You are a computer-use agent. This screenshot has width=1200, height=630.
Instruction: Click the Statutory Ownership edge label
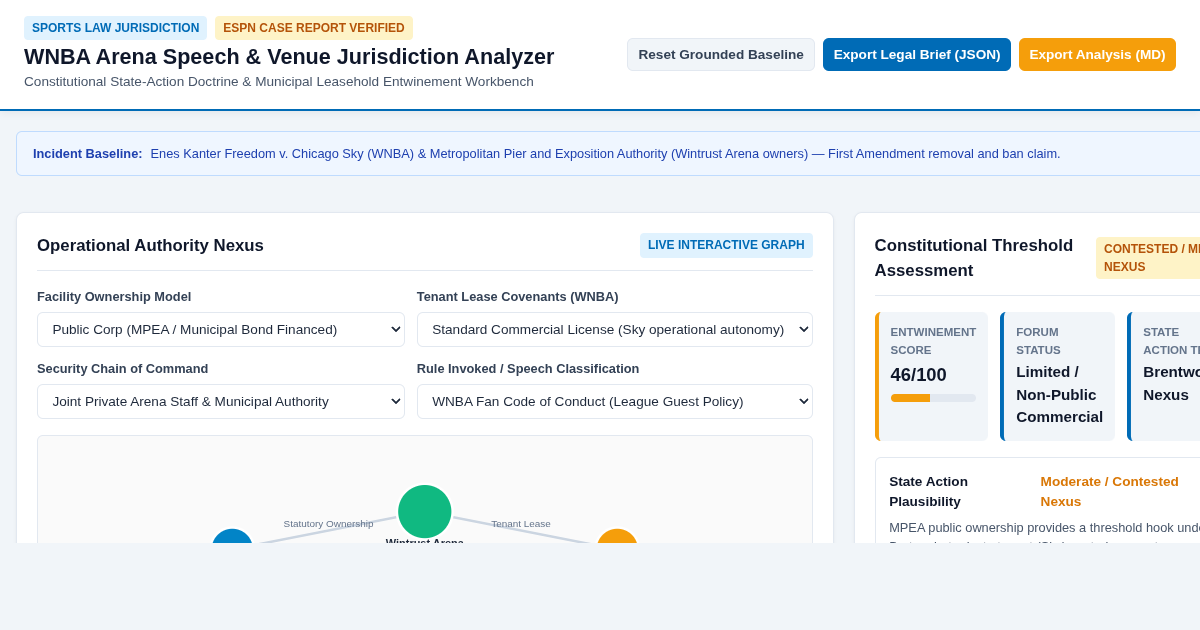328,524
